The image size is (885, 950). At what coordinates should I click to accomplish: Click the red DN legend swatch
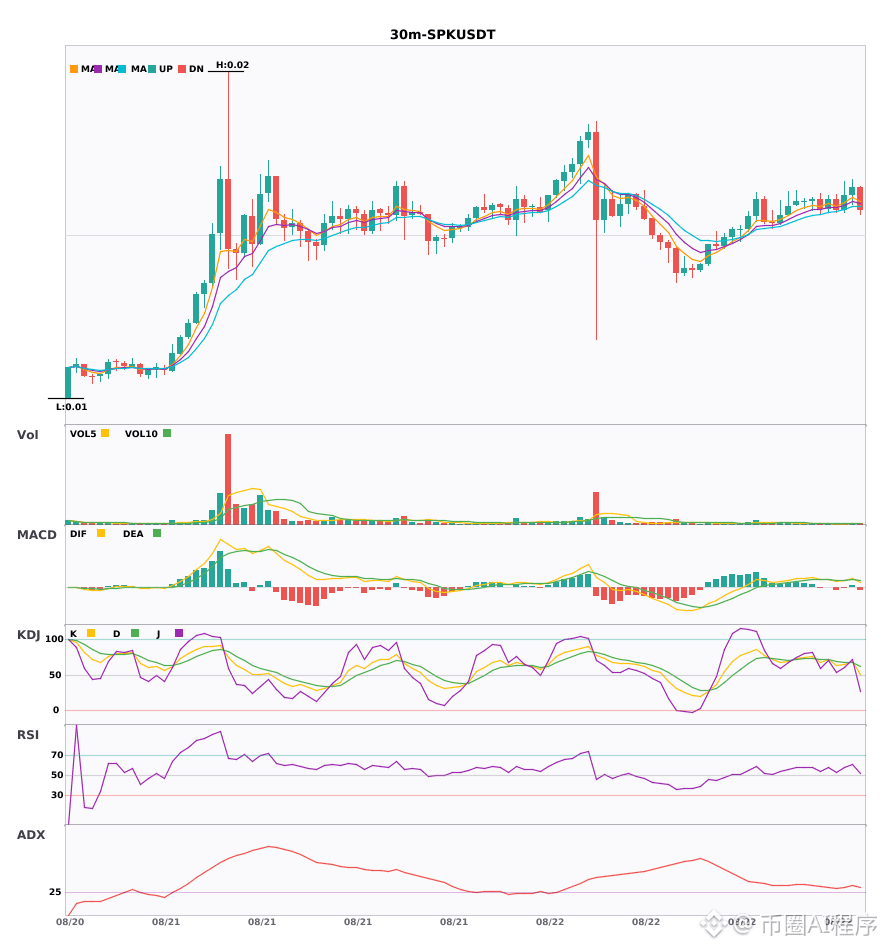coord(182,69)
